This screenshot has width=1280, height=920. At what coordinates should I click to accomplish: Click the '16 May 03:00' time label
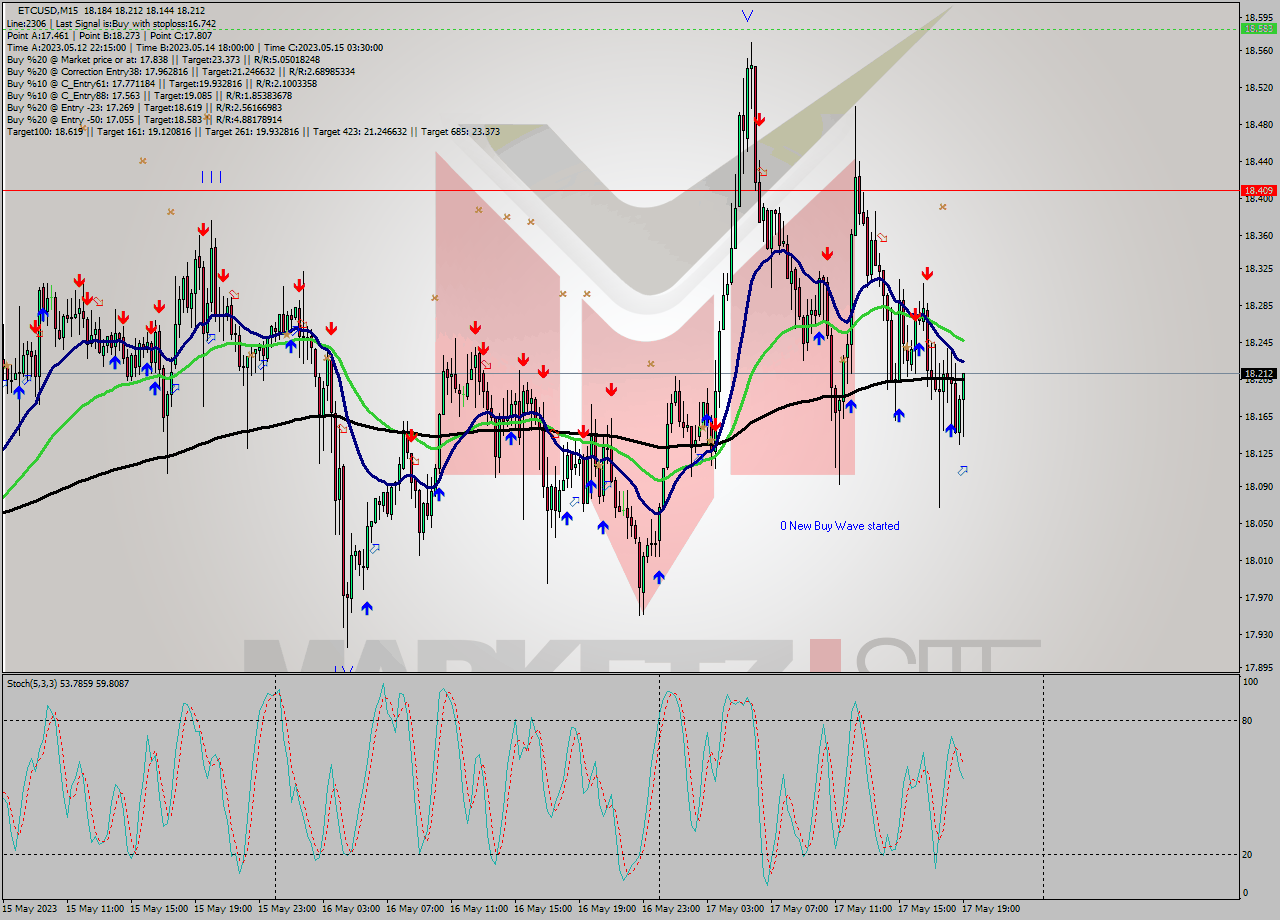[351, 909]
